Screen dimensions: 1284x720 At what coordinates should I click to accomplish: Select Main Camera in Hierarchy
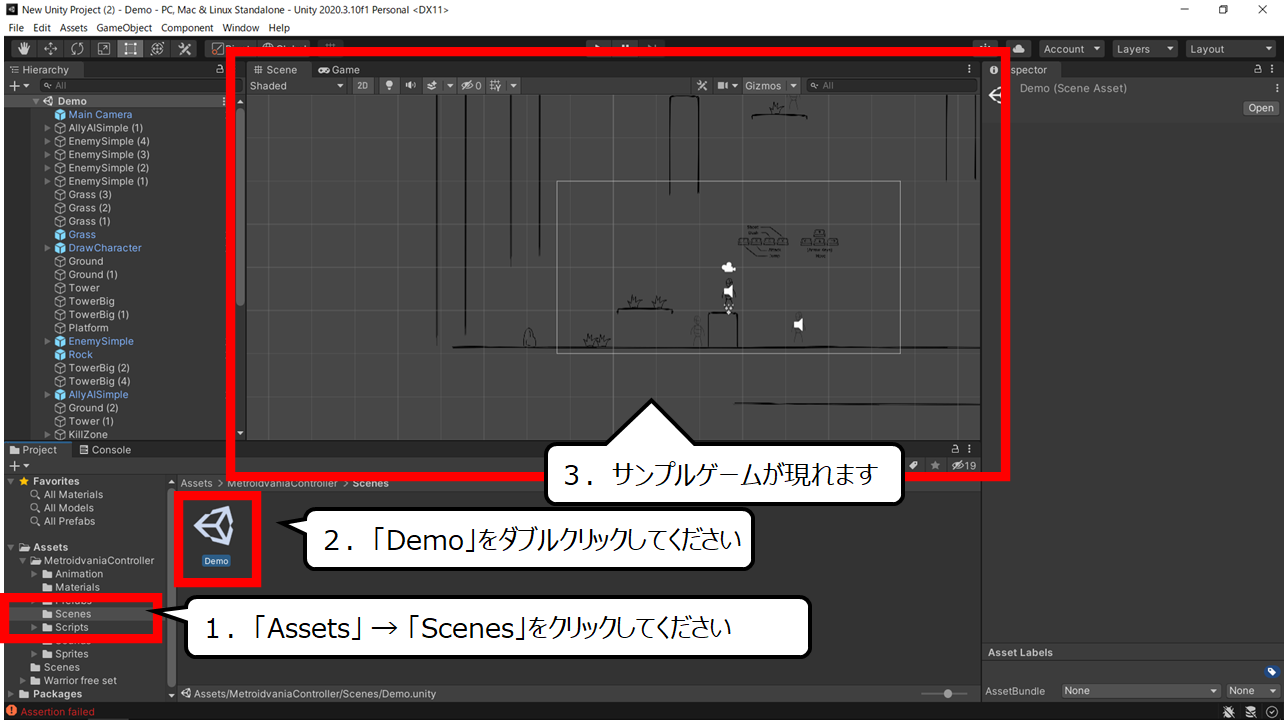(x=100, y=115)
